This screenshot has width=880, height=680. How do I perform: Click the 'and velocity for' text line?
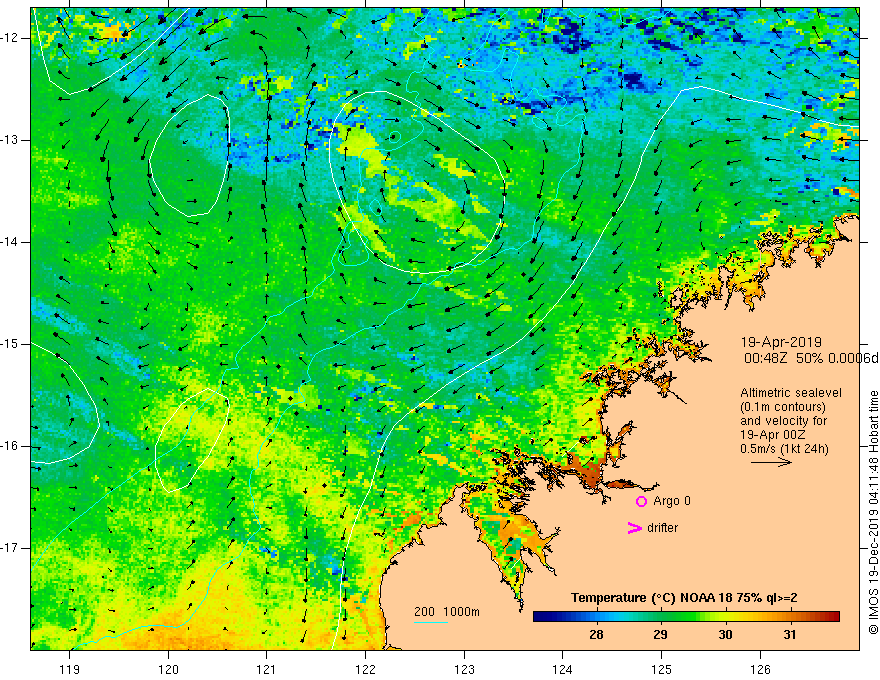point(783,421)
